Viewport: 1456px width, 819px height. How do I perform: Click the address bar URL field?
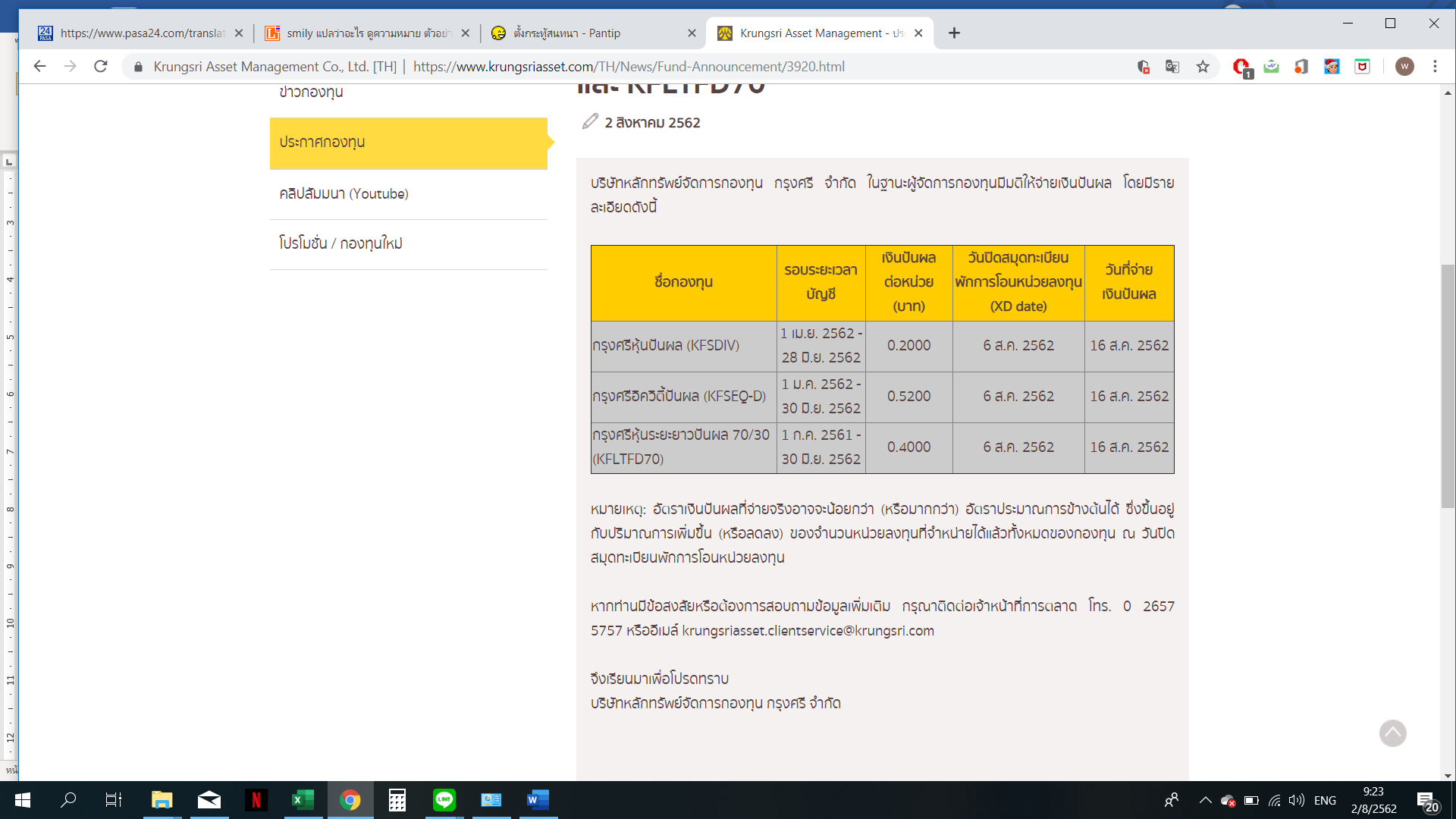click(629, 67)
